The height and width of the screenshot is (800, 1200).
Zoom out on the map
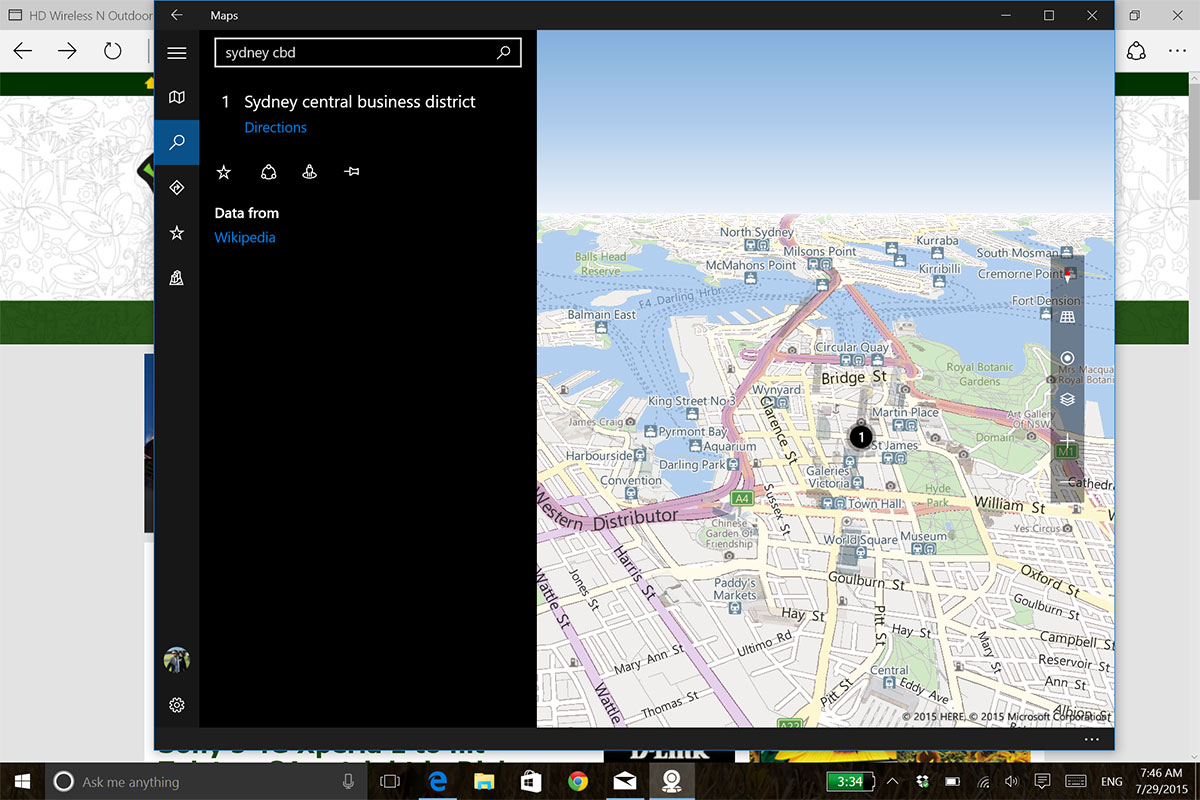(1067, 482)
